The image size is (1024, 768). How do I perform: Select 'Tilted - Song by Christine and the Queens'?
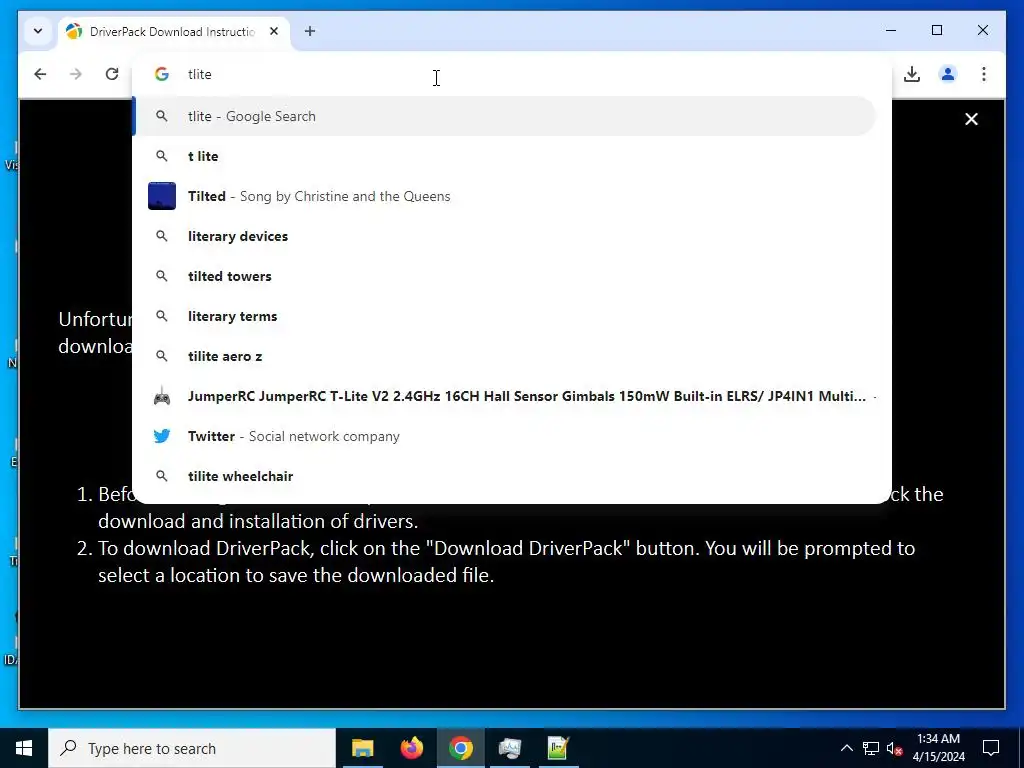point(505,196)
